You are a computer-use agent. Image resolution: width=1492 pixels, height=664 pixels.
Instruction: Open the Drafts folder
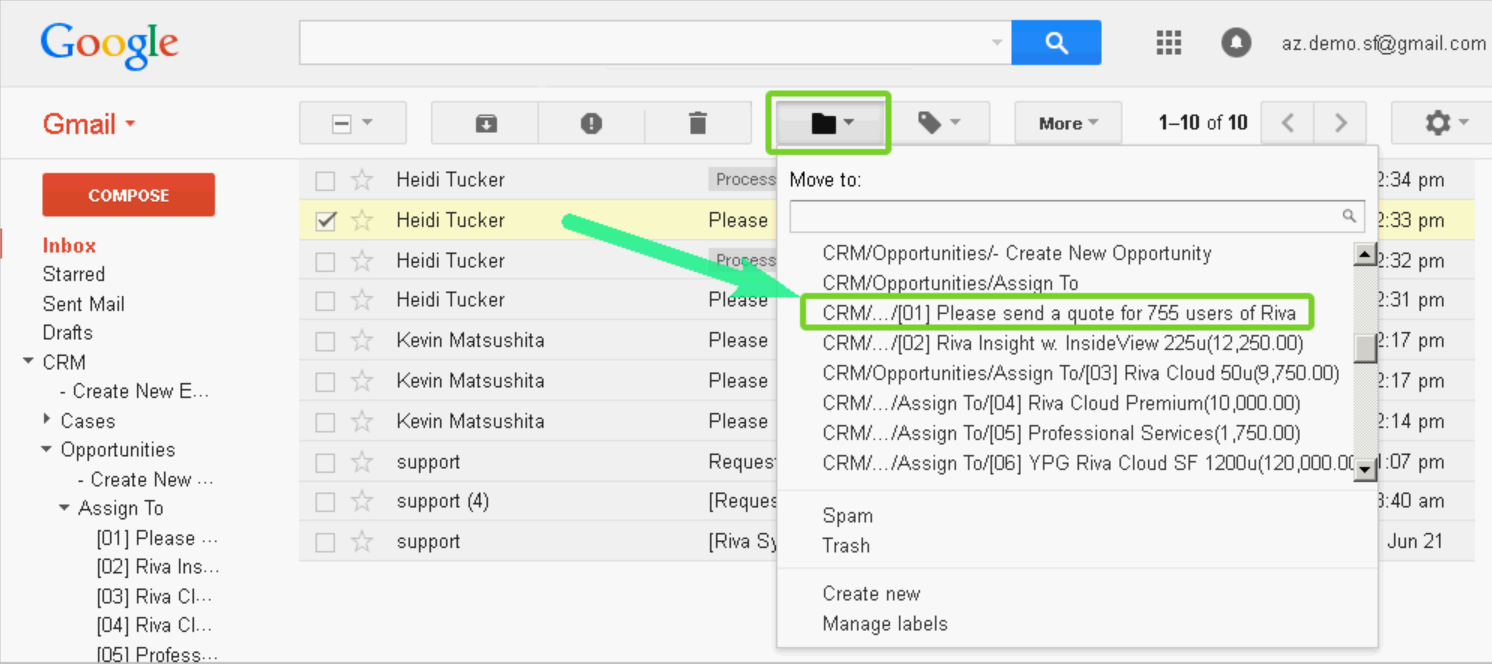(67, 332)
